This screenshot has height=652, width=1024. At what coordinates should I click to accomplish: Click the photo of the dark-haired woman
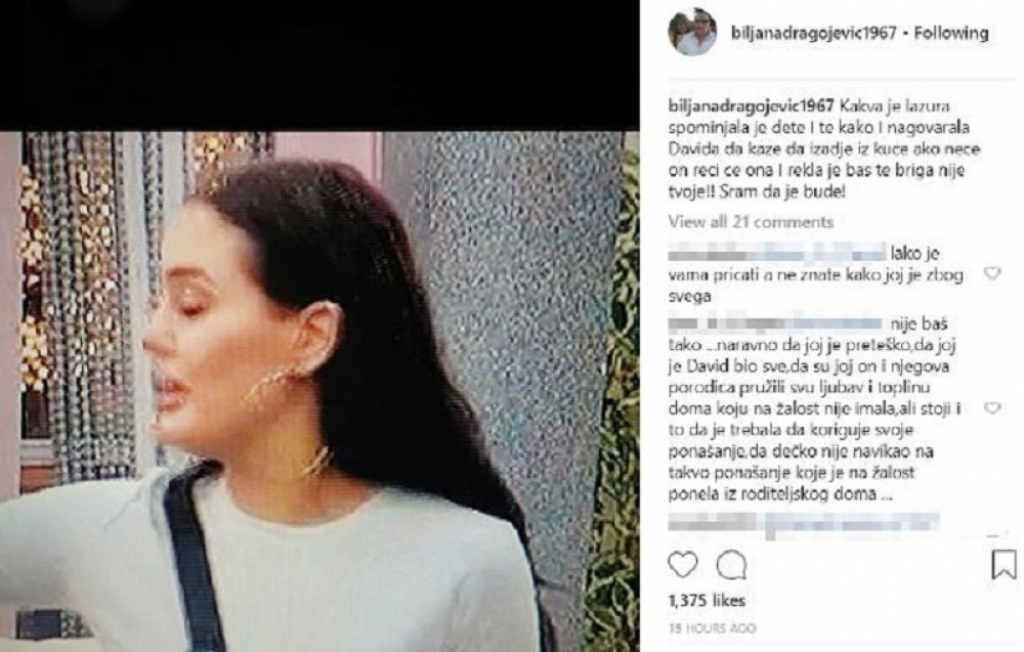pos(320,392)
